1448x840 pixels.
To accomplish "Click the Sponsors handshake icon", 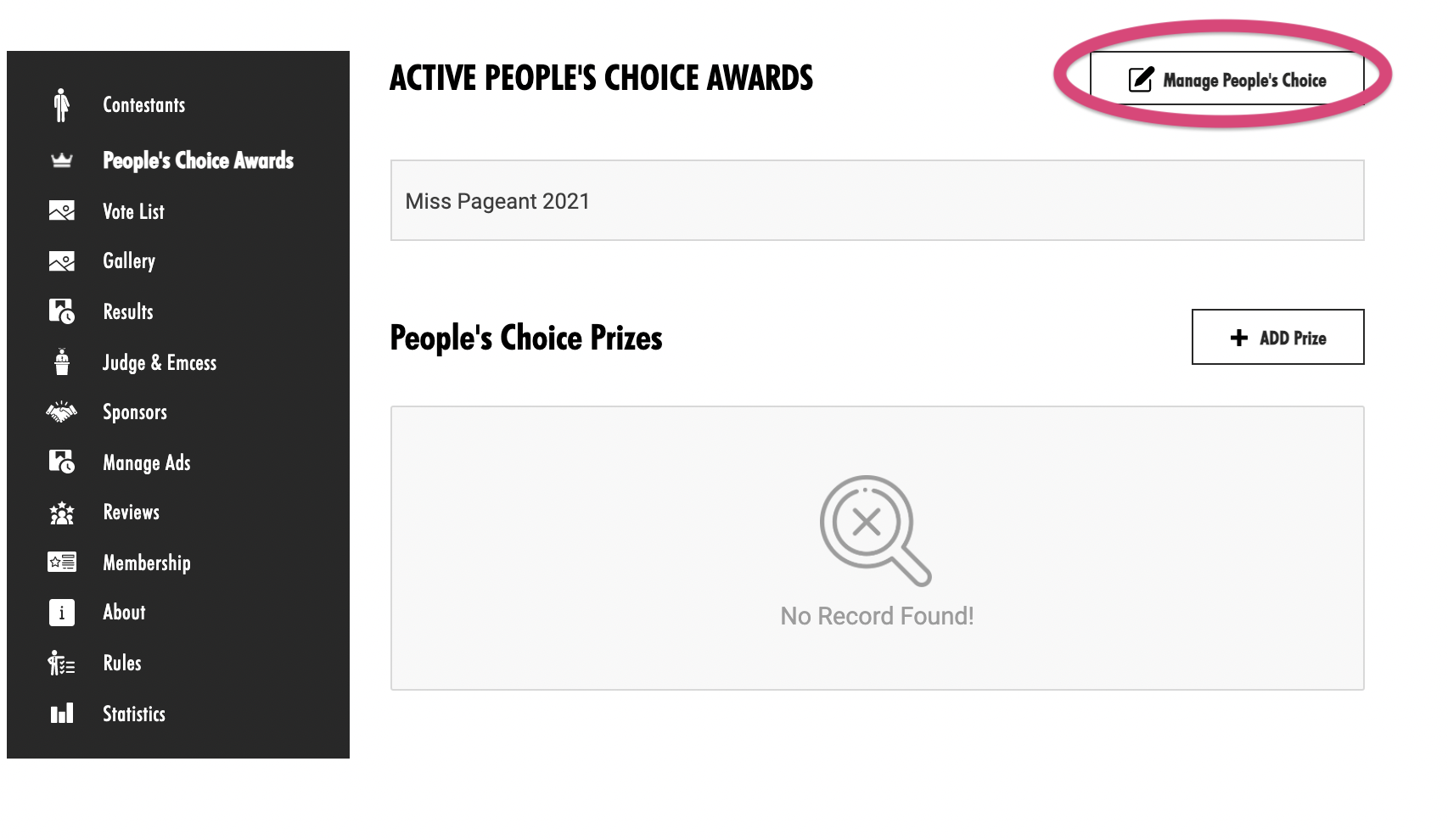I will click(62, 412).
